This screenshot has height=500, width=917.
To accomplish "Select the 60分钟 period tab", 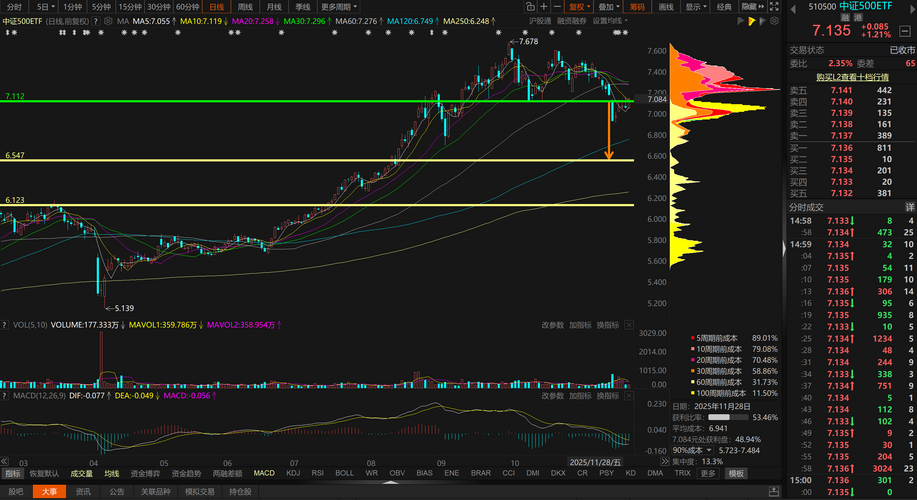I will 187,7.
